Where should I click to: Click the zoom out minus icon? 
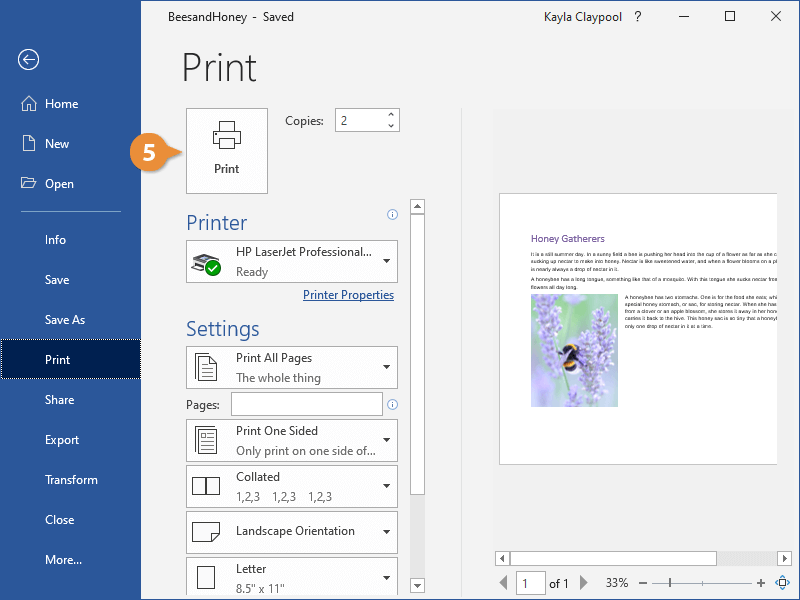point(643,583)
